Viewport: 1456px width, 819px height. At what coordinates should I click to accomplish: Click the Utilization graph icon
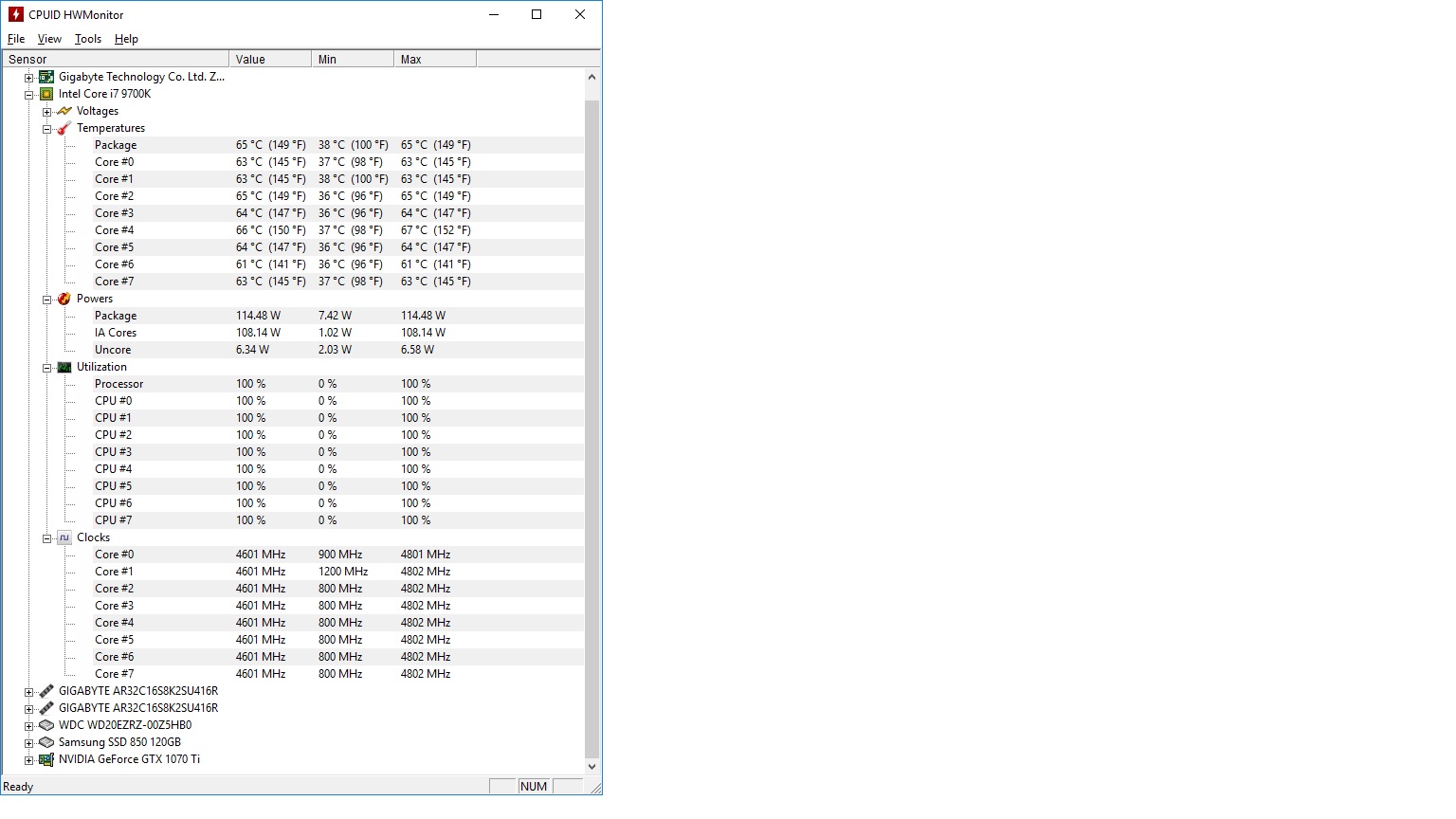click(64, 367)
